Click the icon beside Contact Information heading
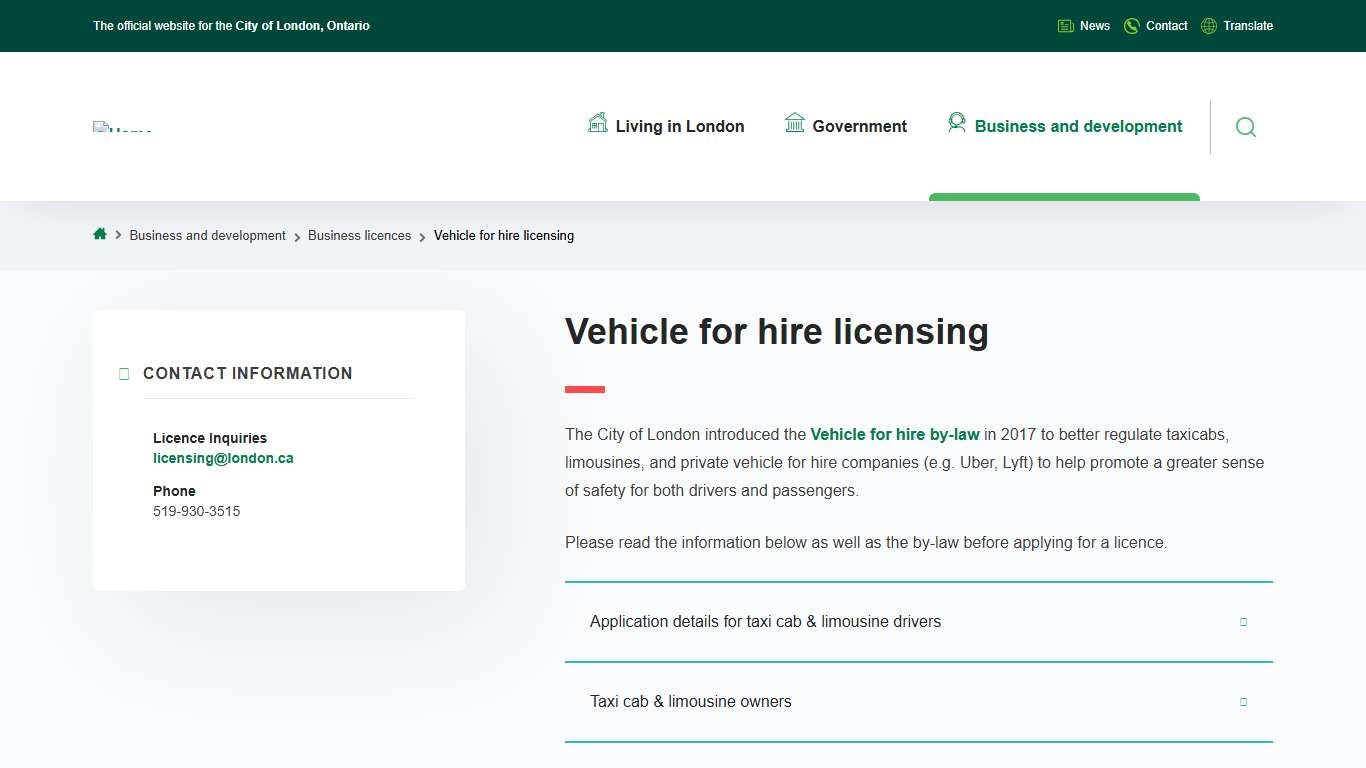 pos(124,373)
